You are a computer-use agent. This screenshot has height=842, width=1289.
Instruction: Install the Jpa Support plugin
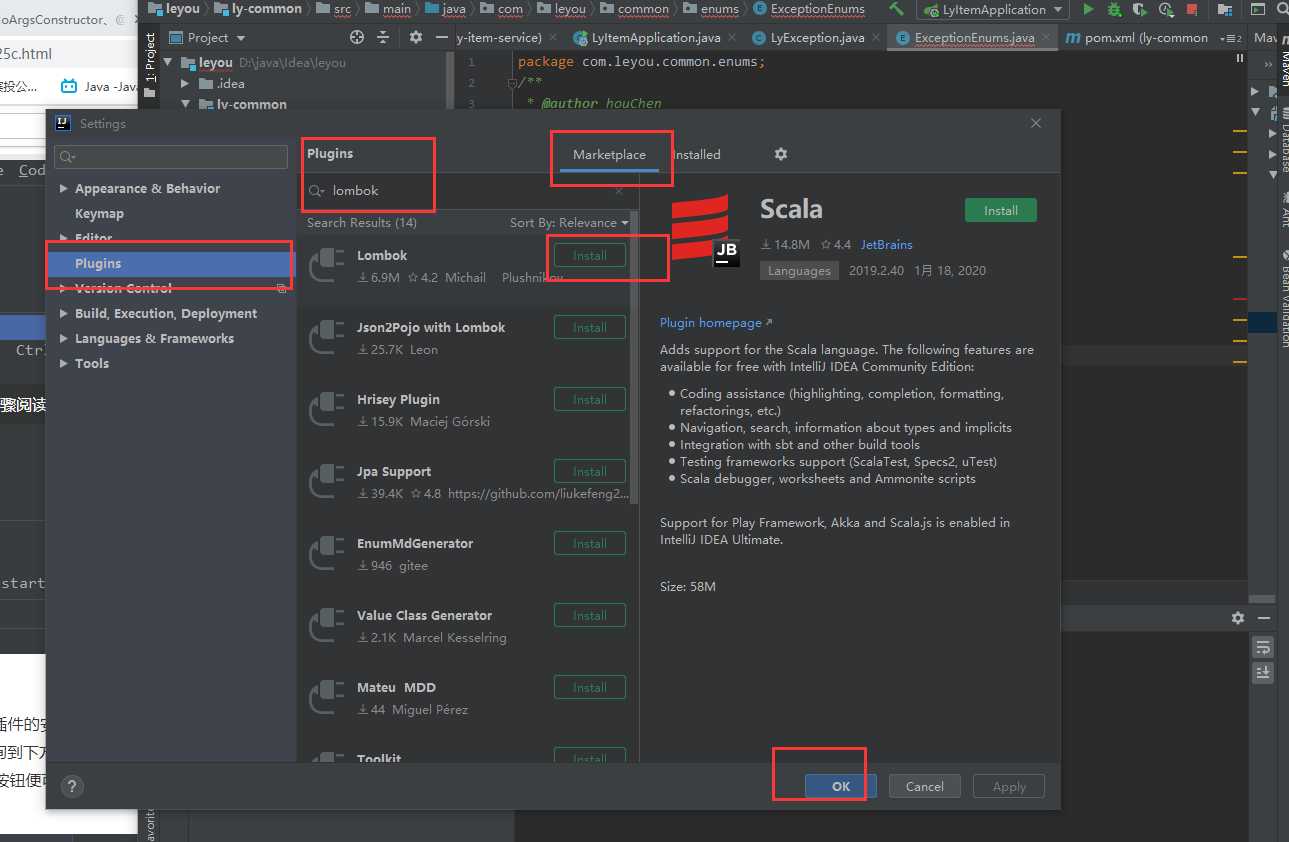pyautogui.click(x=590, y=471)
